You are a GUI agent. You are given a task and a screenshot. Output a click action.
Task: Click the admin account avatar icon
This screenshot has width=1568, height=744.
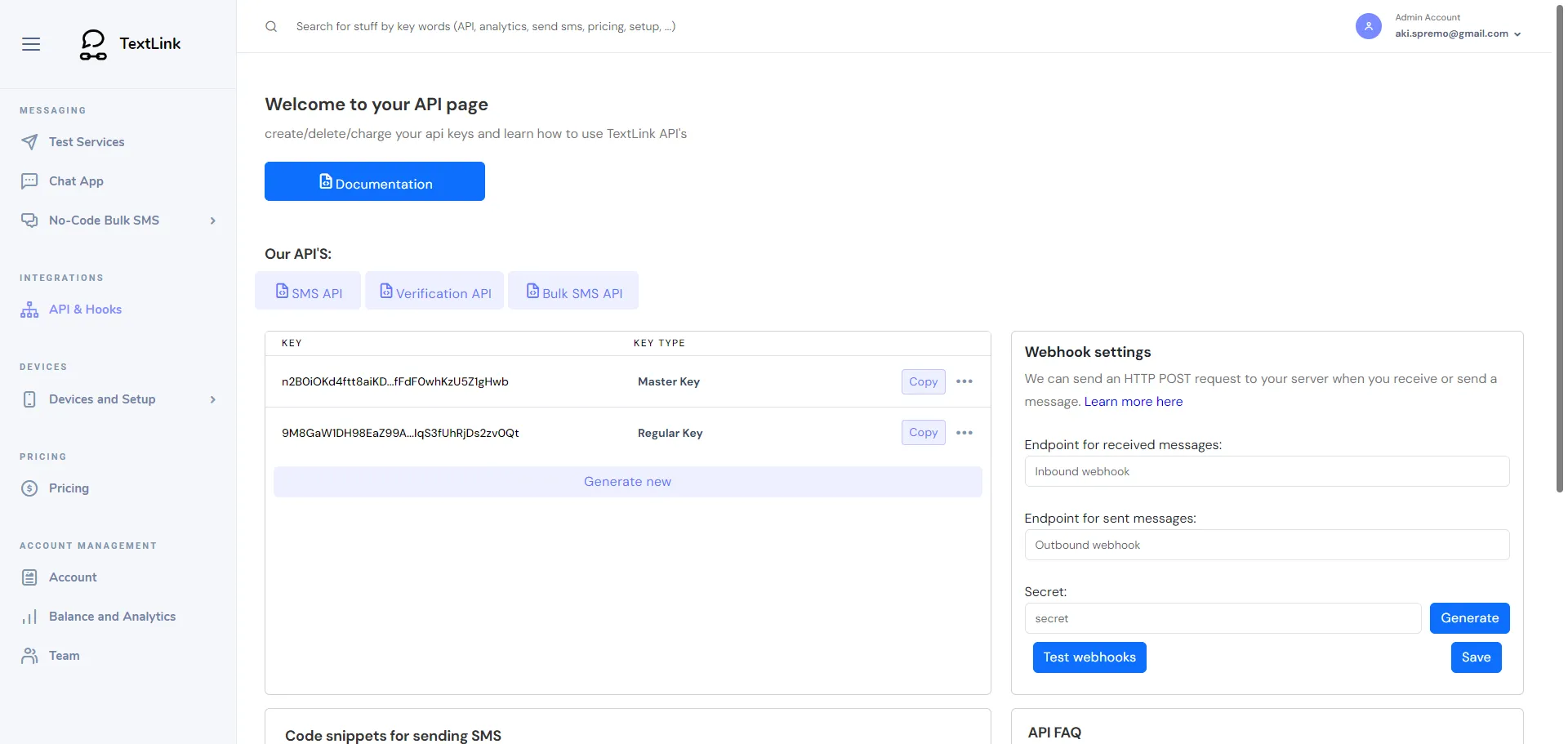point(1368,26)
